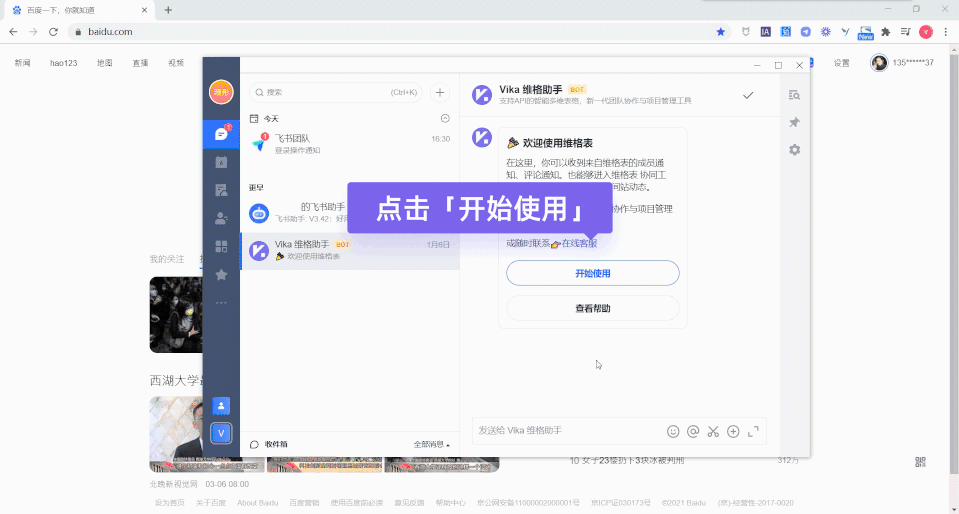Open the About Baidu footer link
The height and width of the screenshot is (514, 959).
257,503
